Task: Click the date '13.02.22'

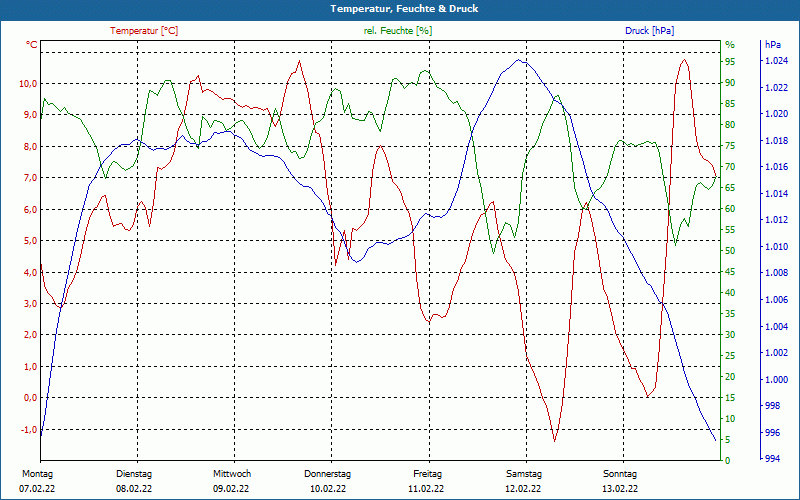Action: coord(620,489)
